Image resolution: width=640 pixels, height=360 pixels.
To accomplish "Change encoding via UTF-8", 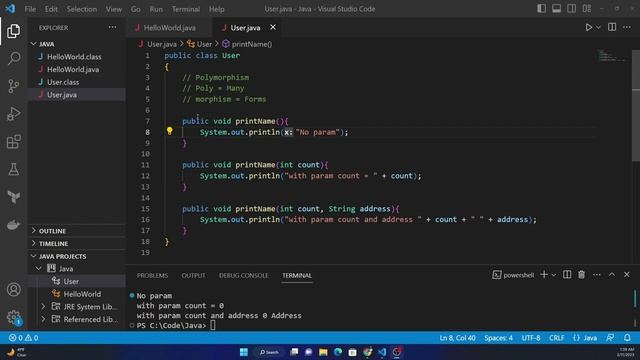I will [531, 338].
